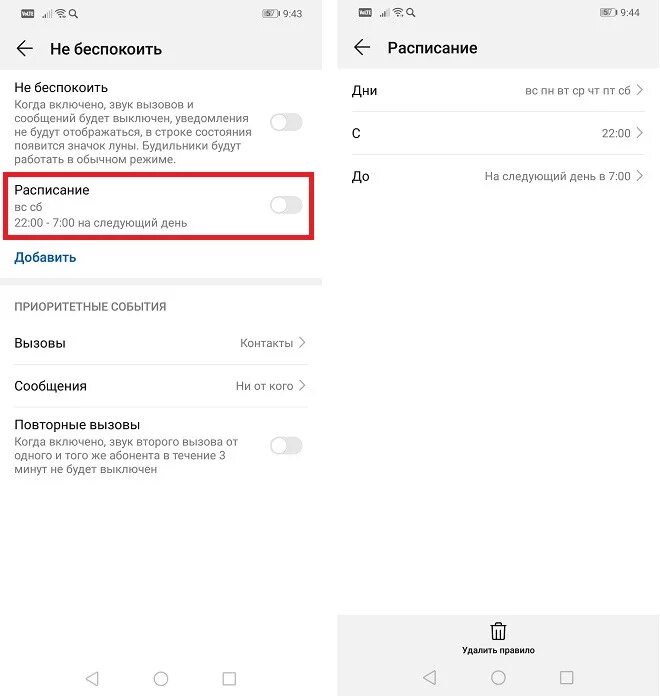Change the start time С 22:00
Viewport: 660px width, 697px height.
tap(498, 133)
